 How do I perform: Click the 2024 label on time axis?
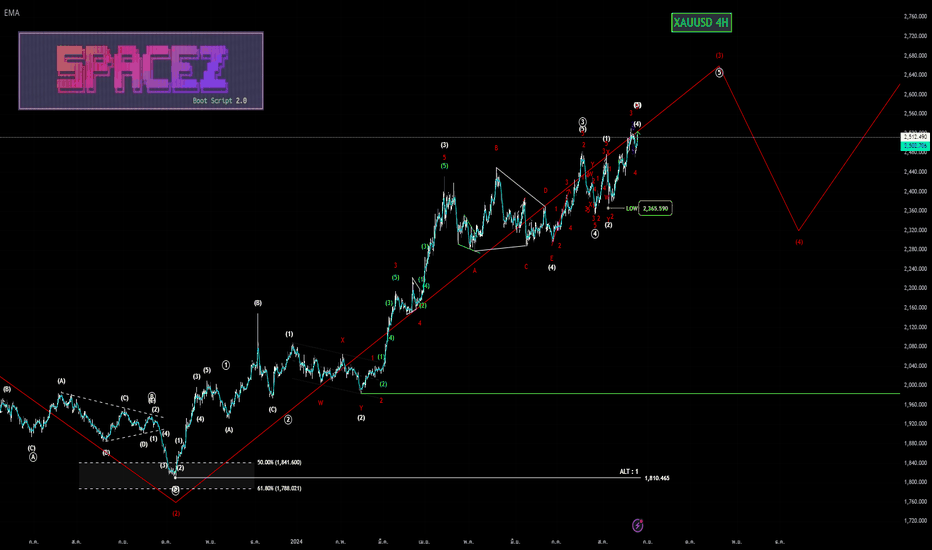pyautogui.click(x=297, y=541)
